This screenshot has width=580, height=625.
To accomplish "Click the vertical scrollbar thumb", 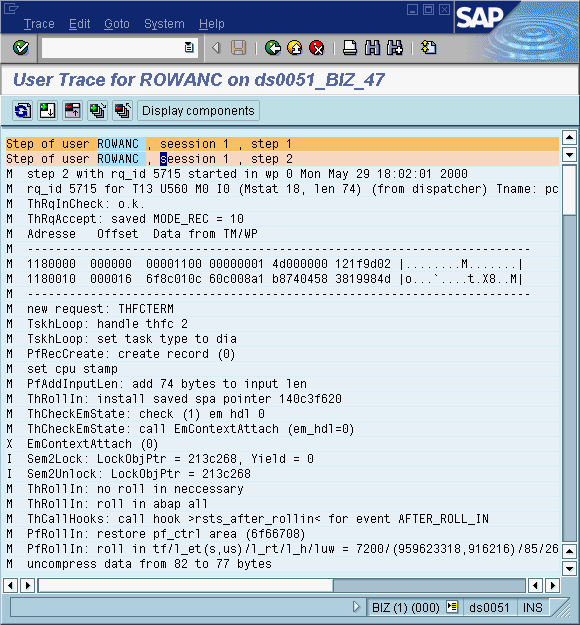I will [x=569, y=190].
